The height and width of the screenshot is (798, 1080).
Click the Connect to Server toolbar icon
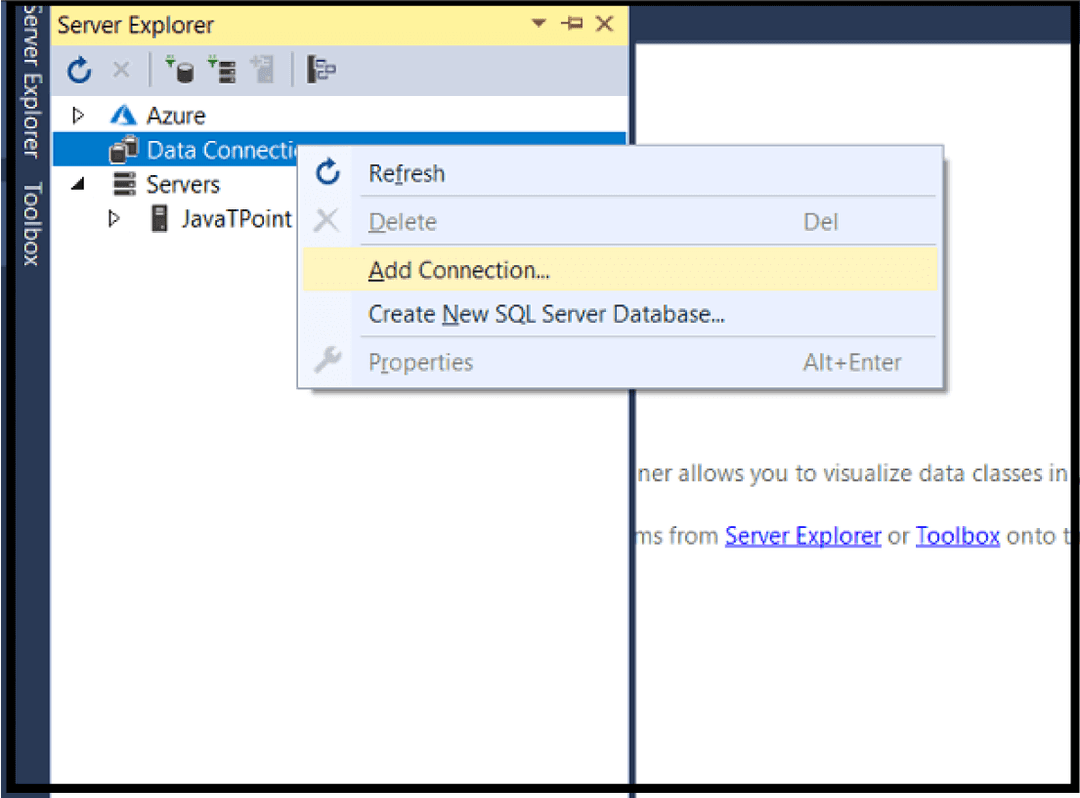[x=221, y=70]
